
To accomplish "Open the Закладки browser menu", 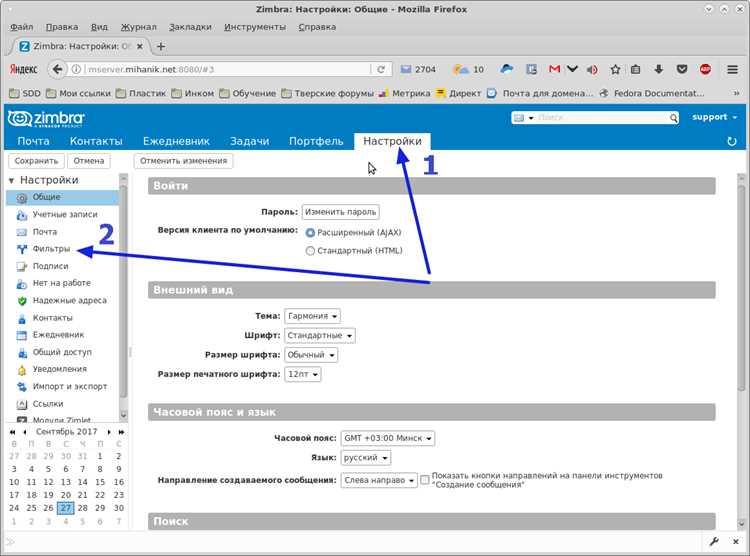I will point(190,27).
